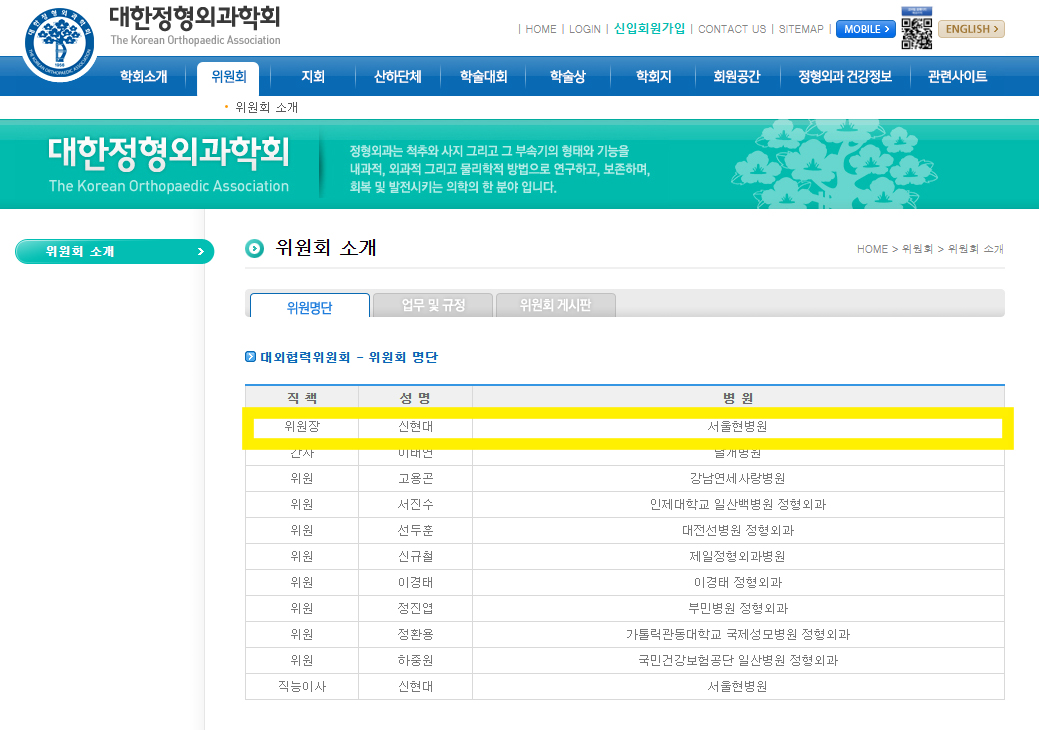This screenshot has height=730, width=1039.
Task: Open the LOGIN page
Action: (x=585, y=29)
